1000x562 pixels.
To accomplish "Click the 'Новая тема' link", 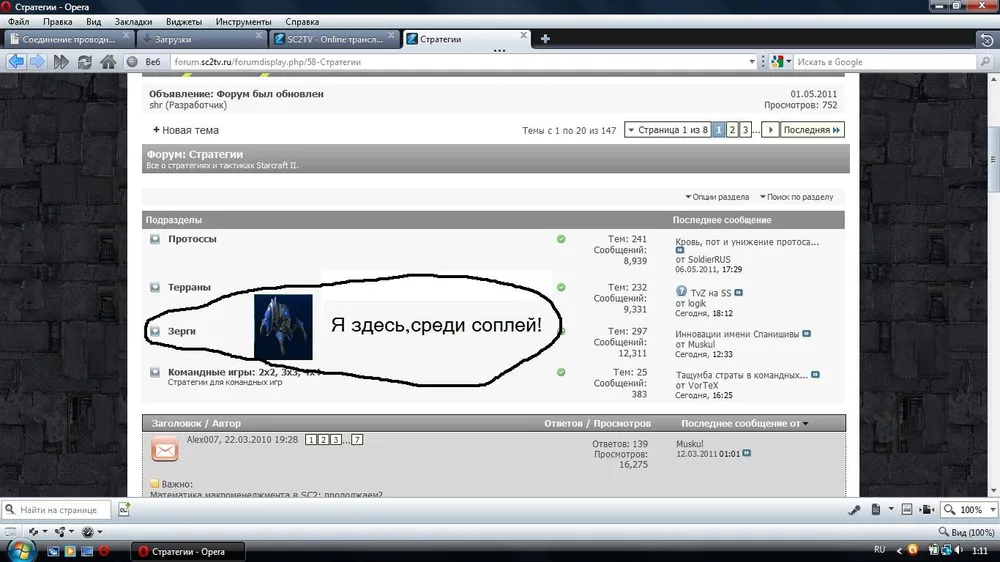I will [185, 130].
